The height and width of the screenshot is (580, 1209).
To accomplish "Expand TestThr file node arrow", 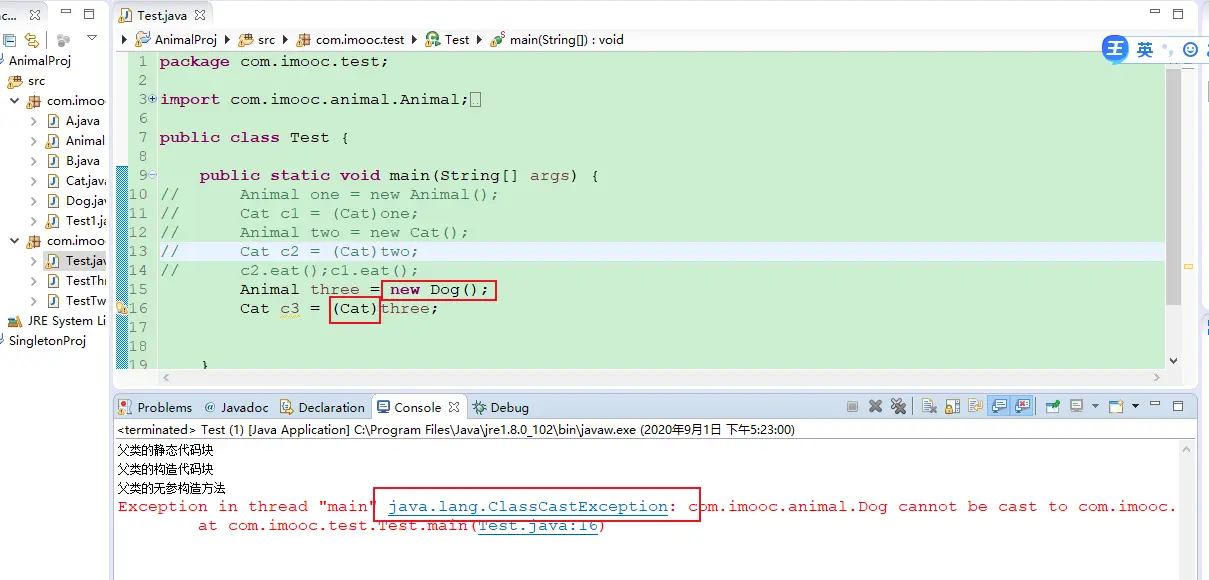I will point(34,280).
